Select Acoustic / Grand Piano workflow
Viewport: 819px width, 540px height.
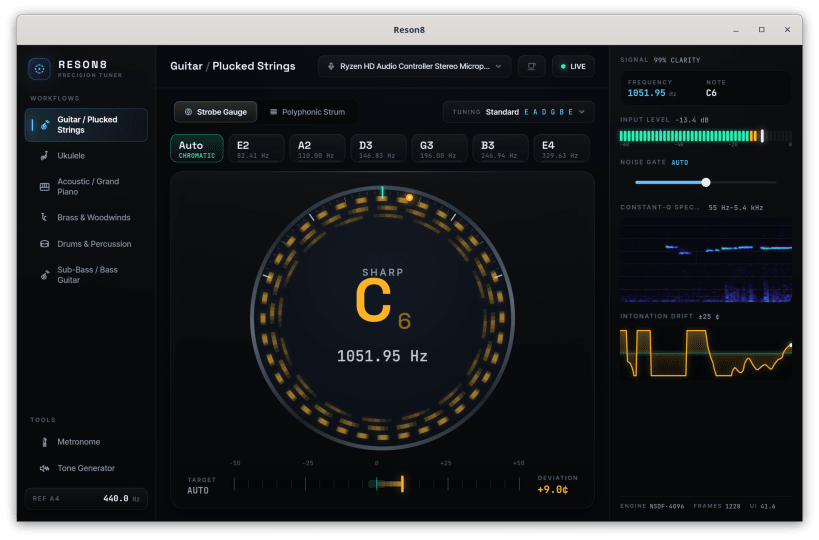86,186
